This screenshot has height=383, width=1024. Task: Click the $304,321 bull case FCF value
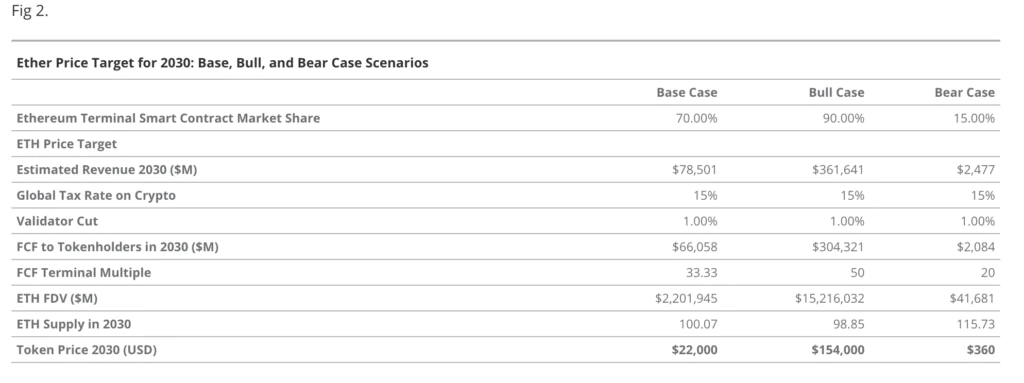pos(838,246)
